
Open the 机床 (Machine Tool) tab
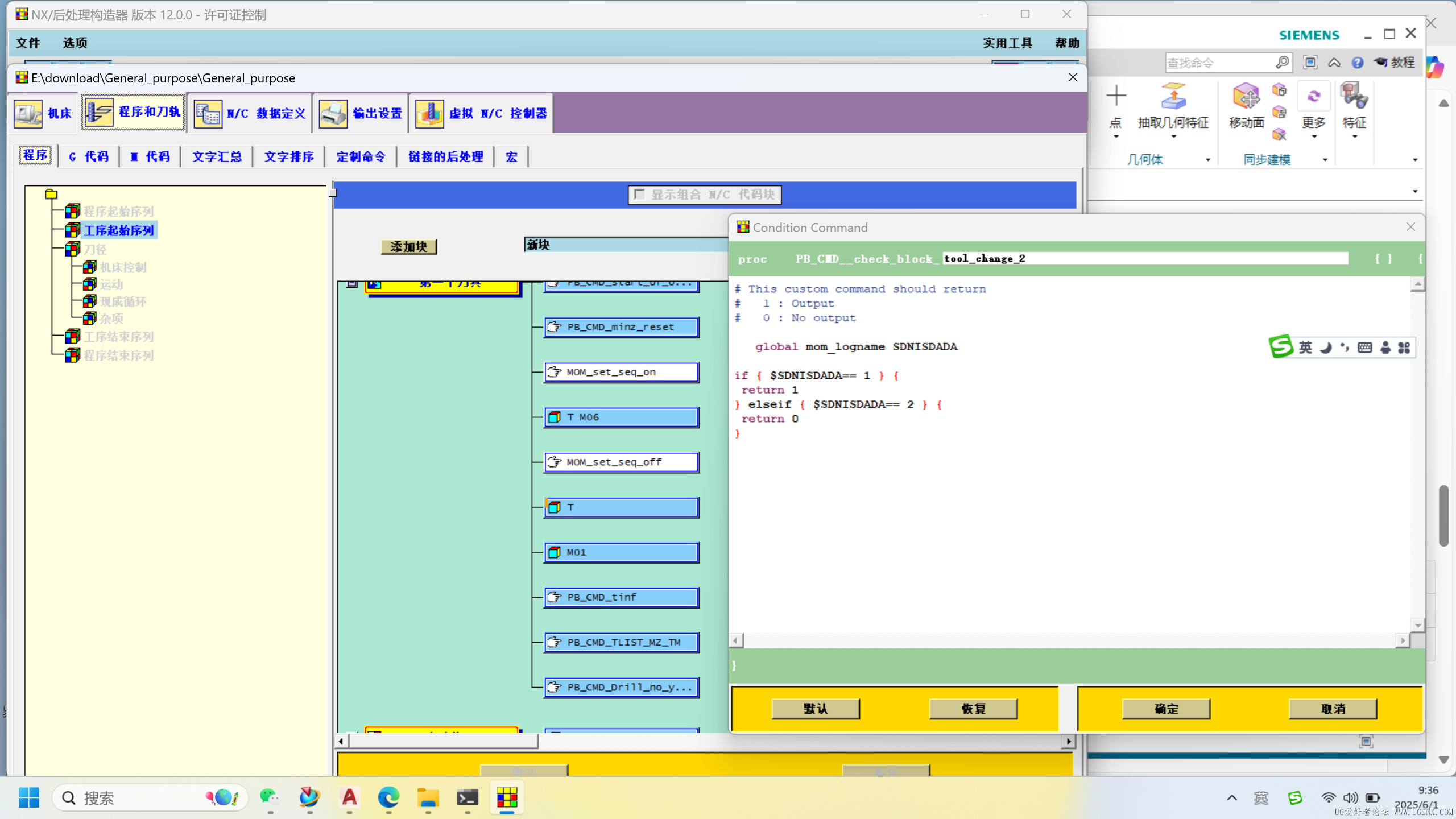coord(44,113)
